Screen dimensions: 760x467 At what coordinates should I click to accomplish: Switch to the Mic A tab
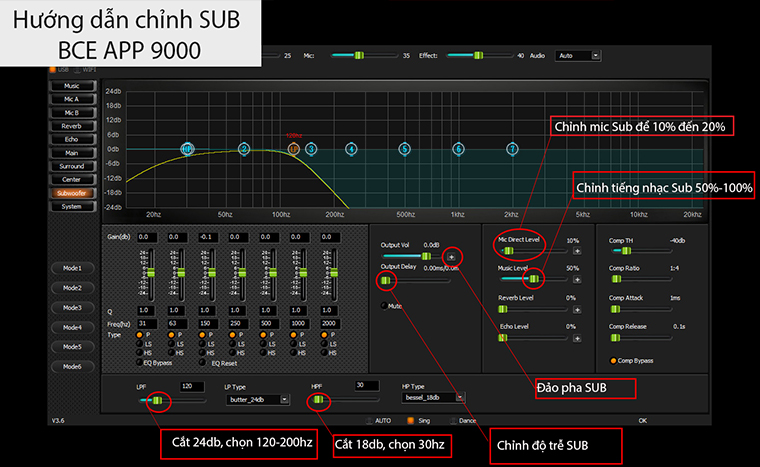click(72, 99)
